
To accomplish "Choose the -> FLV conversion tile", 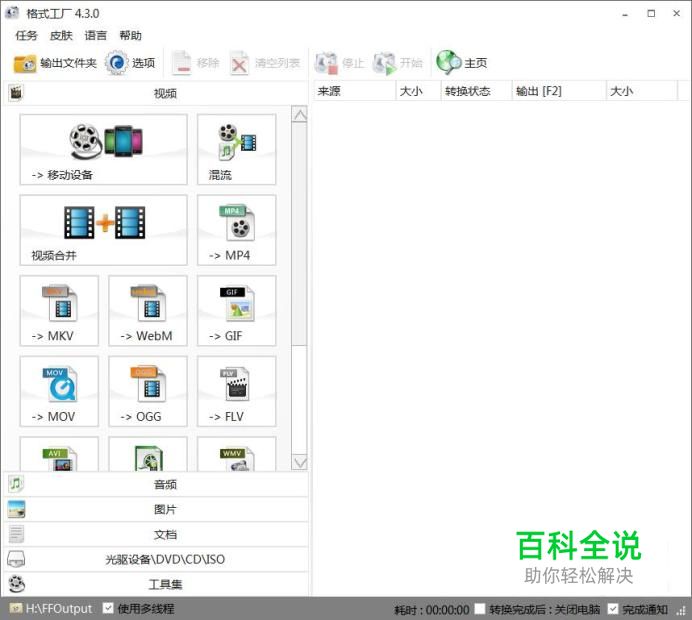I will (237, 391).
